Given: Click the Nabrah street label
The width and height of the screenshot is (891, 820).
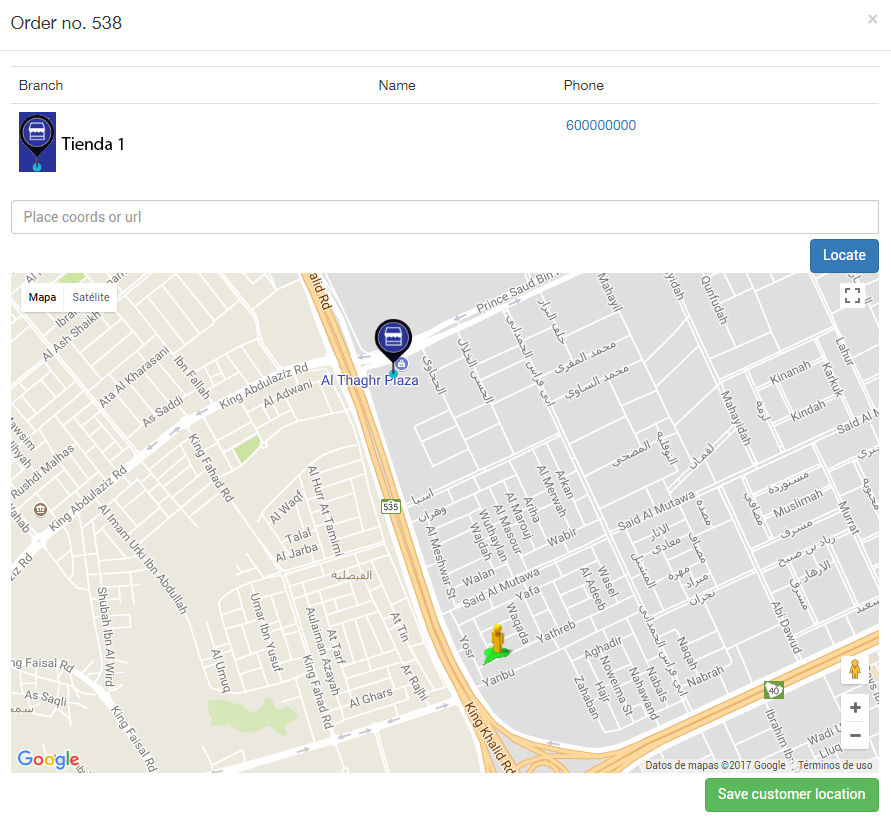Looking at the screenshot, I should pyautogui.click(x=705, y=676).
